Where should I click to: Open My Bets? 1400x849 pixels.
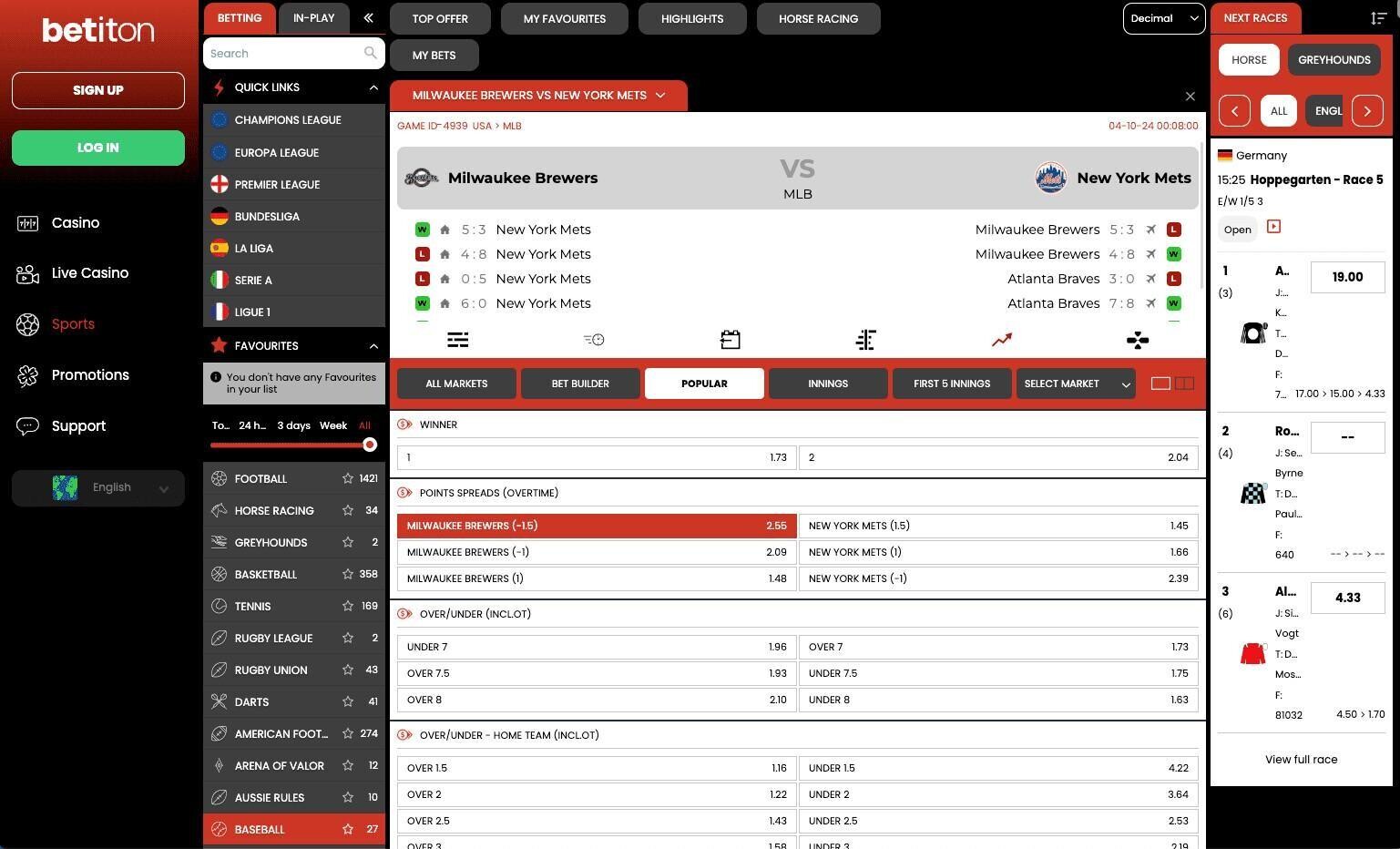pyautogui.click(x=434, y=55)
